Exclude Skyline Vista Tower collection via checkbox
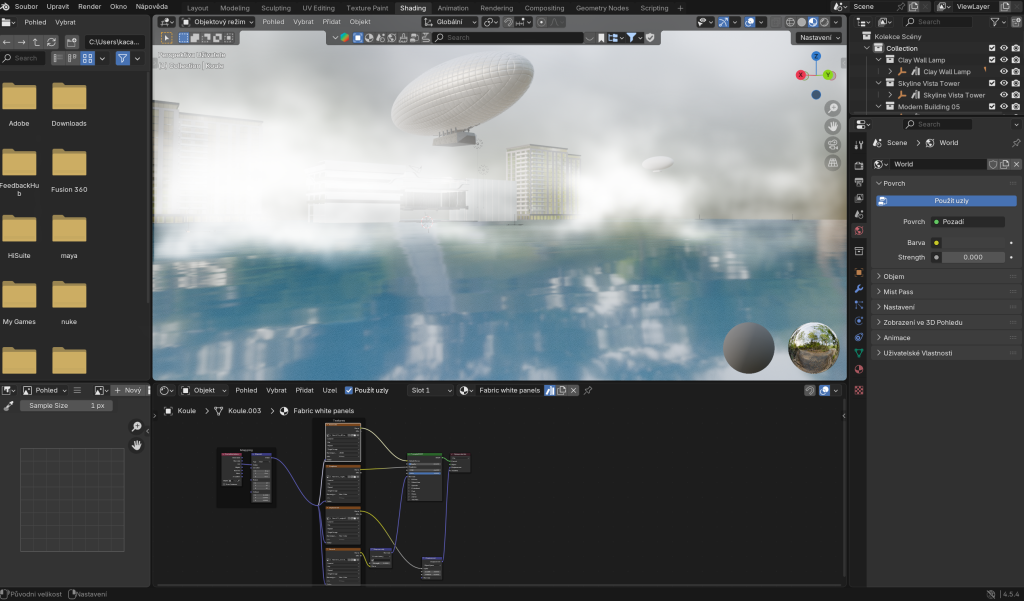The width and height of the screenshot is (1024, 601). (x=991, y=83)
